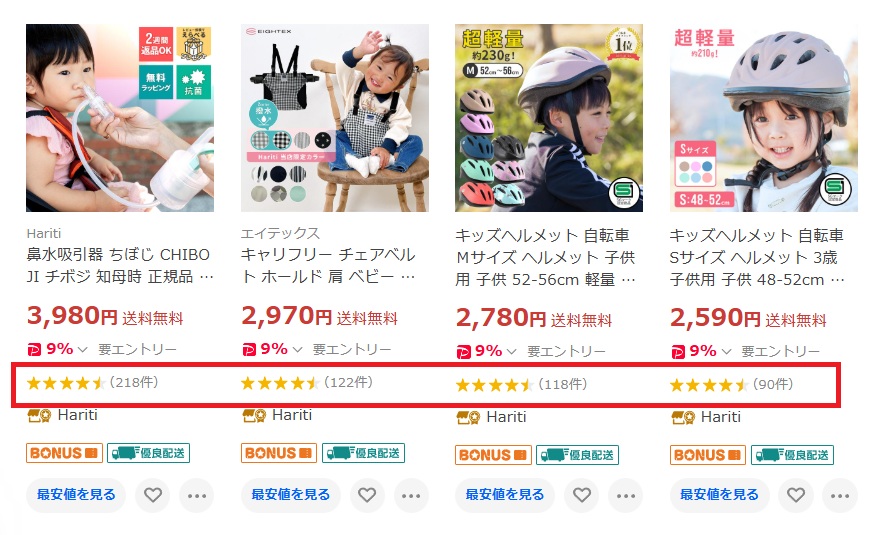882x535 pixels.
Task: Open the M-size kids helmet product image
Action: [x=549, y=118]
